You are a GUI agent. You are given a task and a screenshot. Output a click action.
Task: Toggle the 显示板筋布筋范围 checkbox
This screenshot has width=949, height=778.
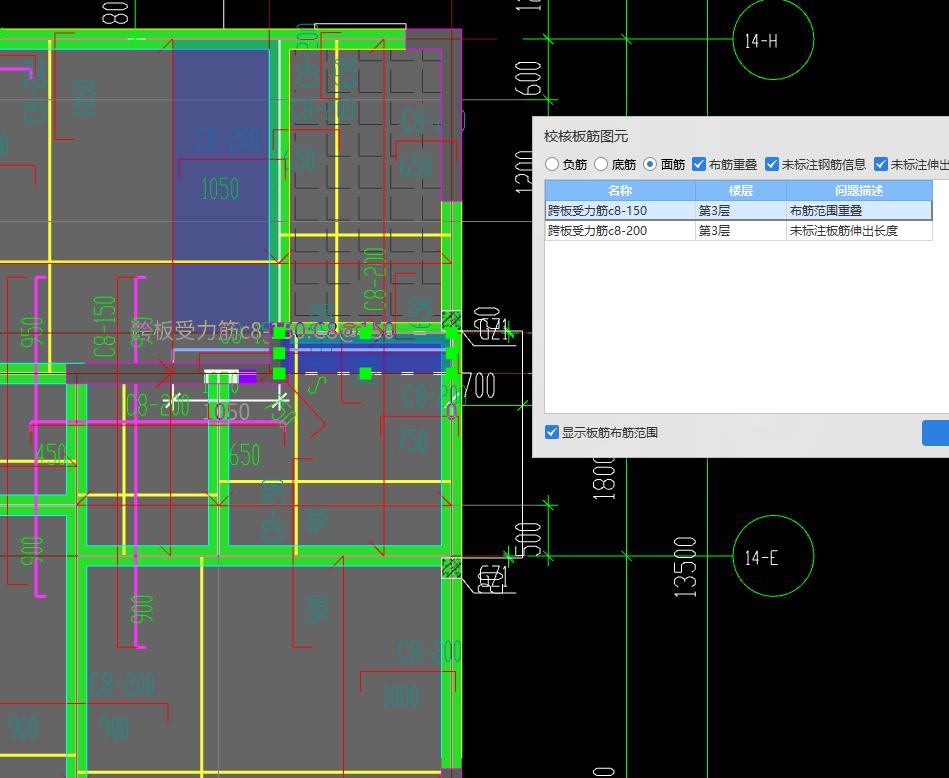pyautogui.click(x=551, y=432)
